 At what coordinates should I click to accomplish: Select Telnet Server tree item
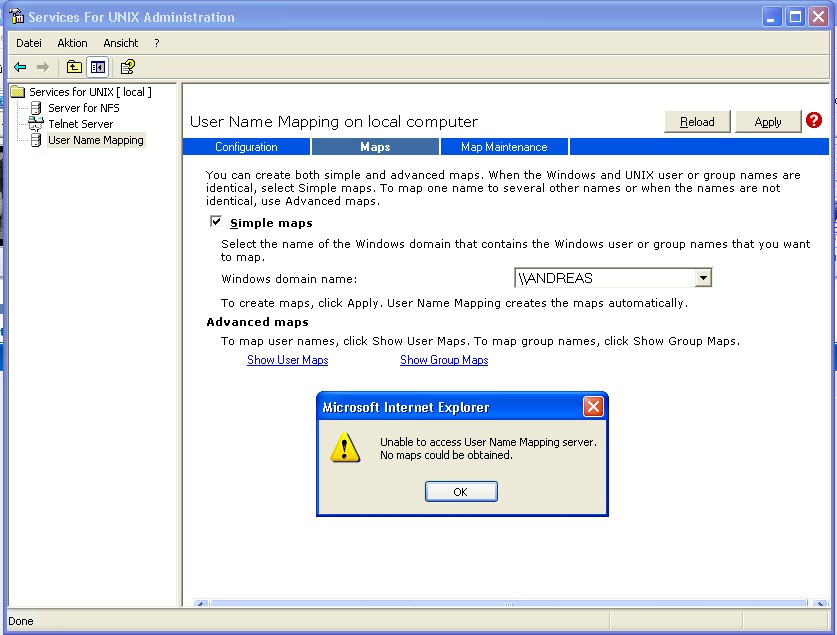point(81,124)
